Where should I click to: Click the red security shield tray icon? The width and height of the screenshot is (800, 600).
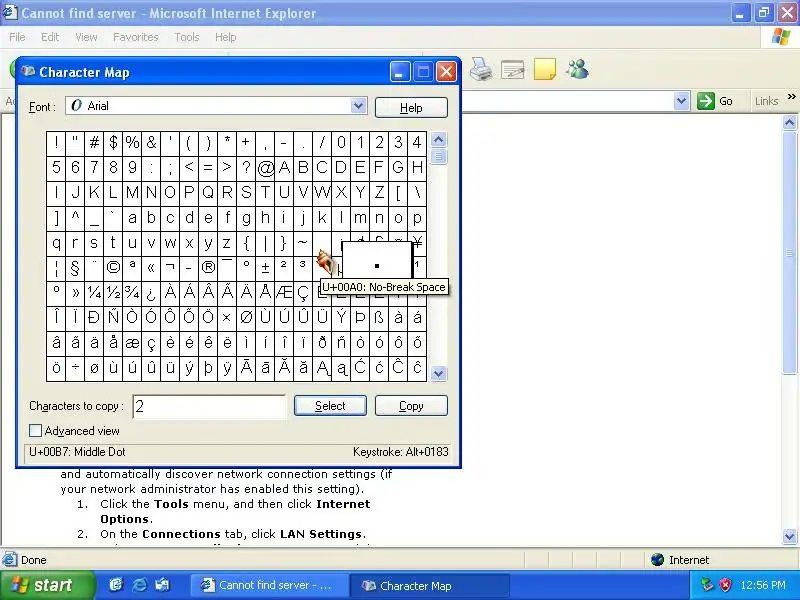[x=725, y=585]
